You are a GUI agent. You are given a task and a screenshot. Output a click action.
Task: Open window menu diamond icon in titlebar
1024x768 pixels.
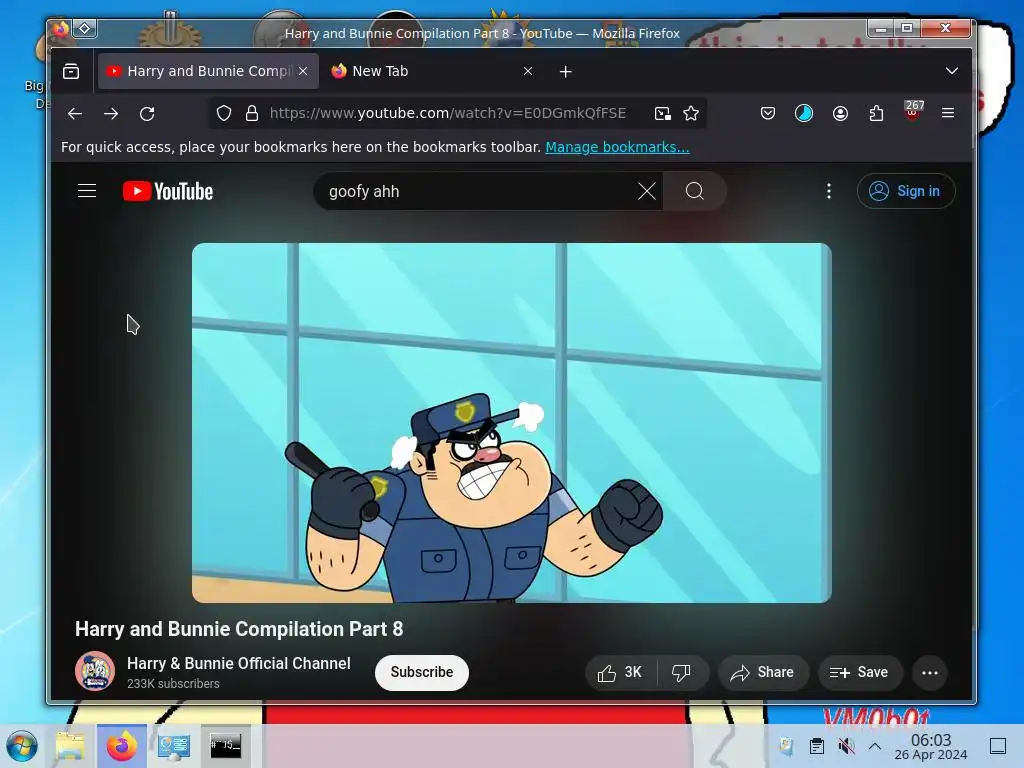(85, 28)
